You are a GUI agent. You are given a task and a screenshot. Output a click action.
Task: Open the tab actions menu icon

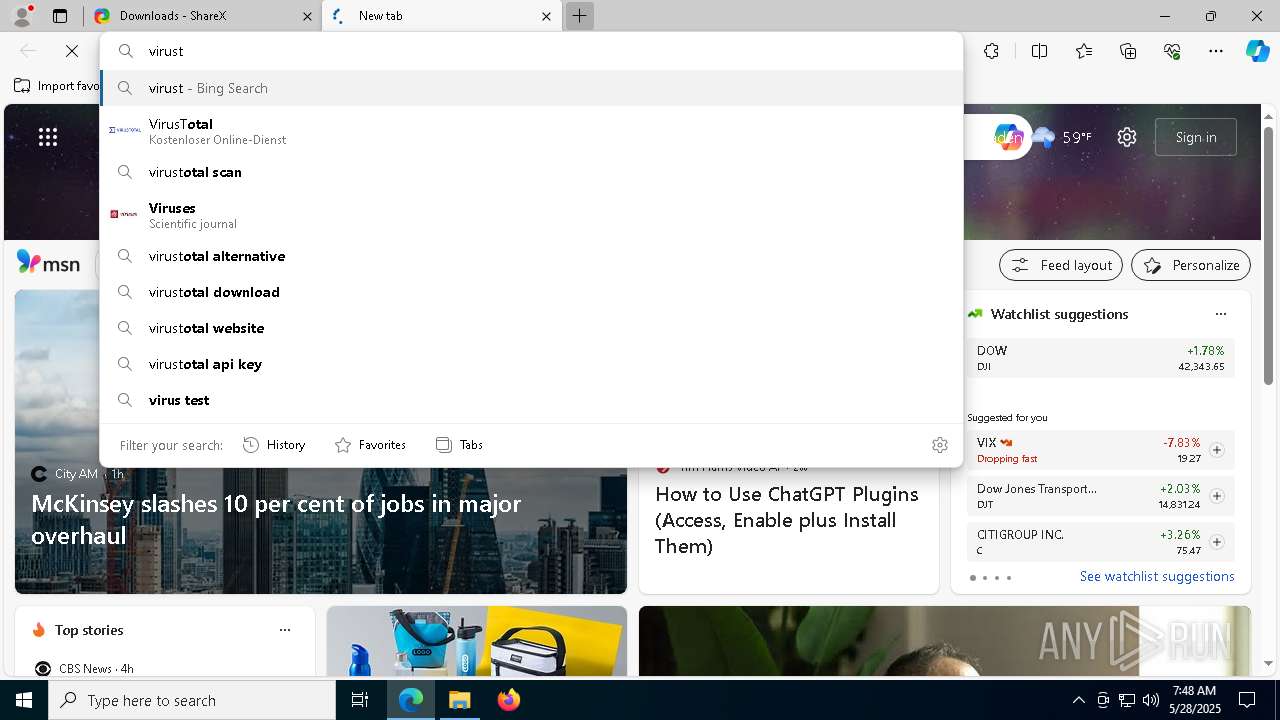(60, 16)
